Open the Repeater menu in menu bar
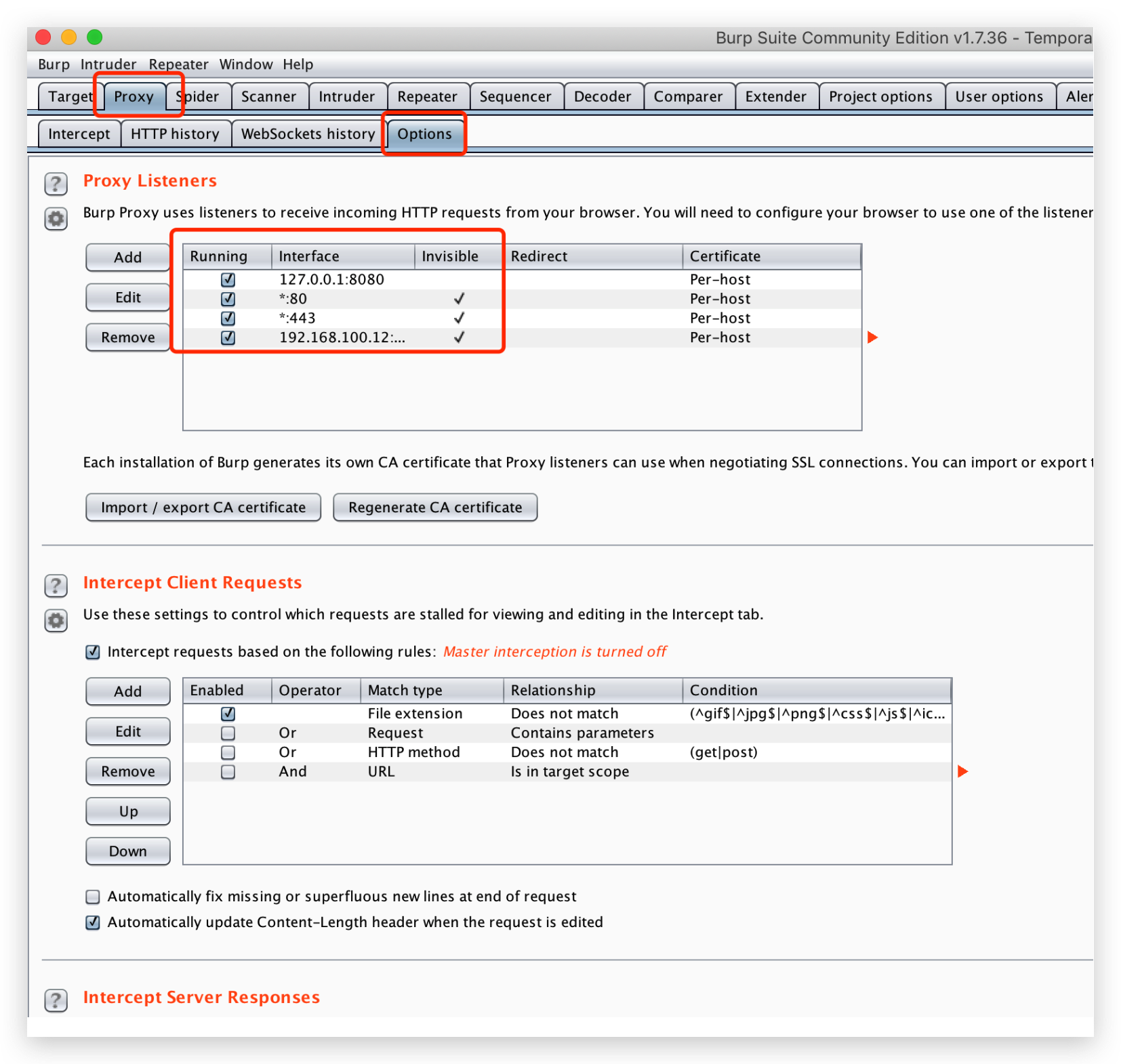This screenshot has height=1064, width=1121. pyautogui.click(x=178, y=64)
